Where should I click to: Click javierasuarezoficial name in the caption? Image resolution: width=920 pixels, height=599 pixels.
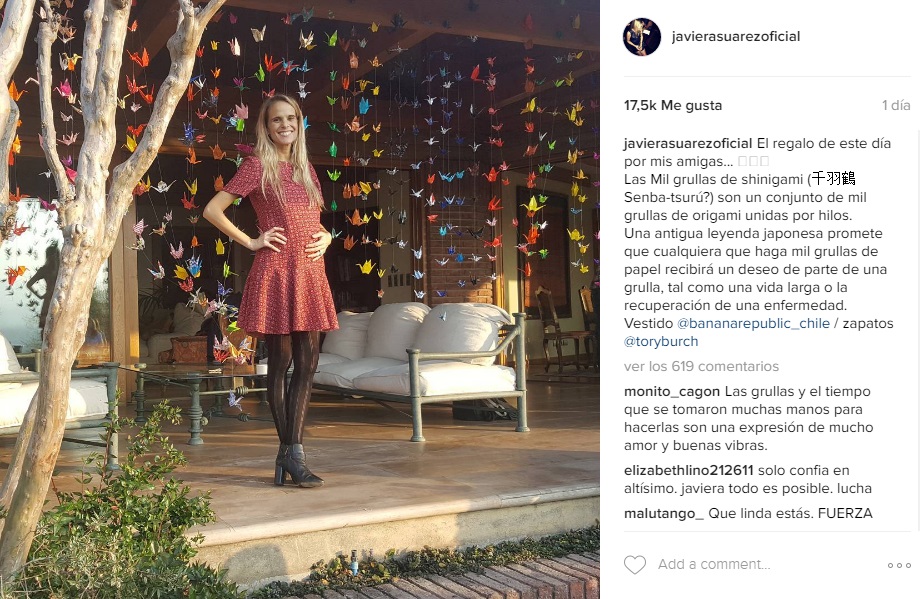point(688,143)
